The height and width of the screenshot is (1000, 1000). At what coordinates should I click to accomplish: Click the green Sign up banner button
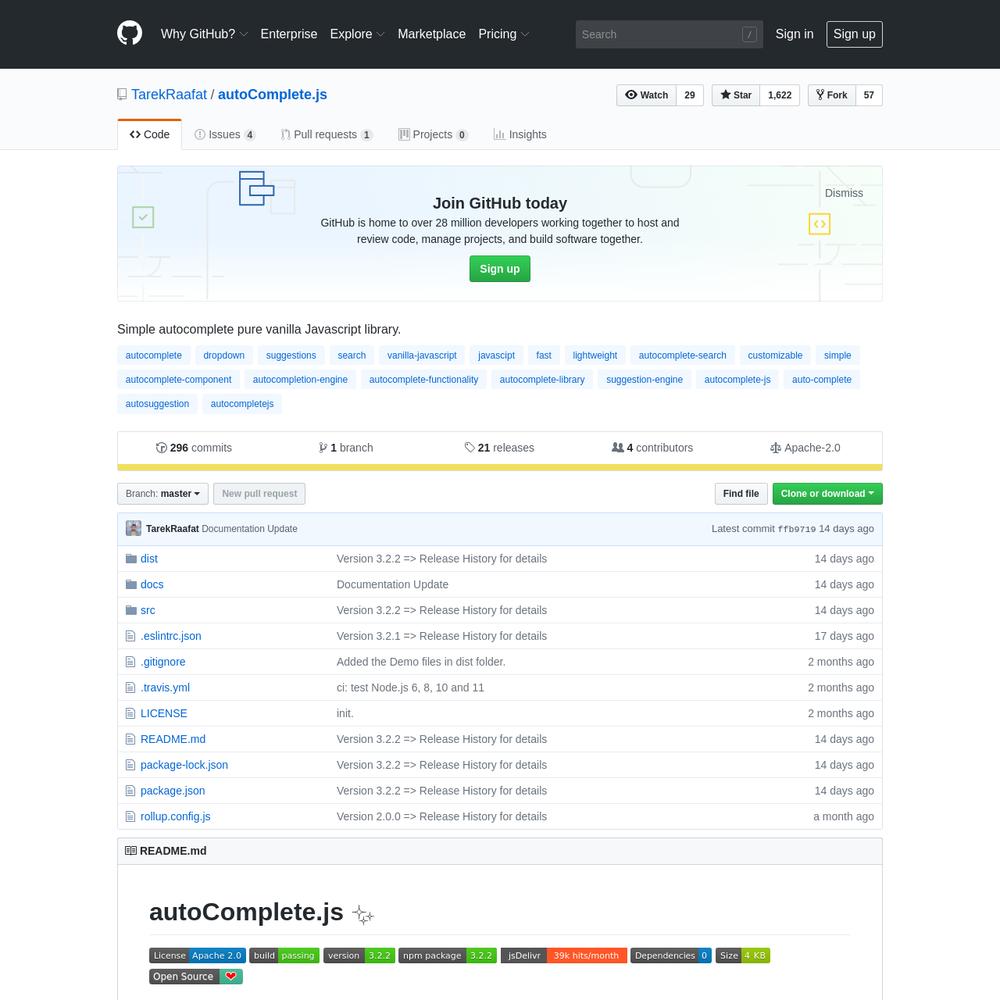500,268
